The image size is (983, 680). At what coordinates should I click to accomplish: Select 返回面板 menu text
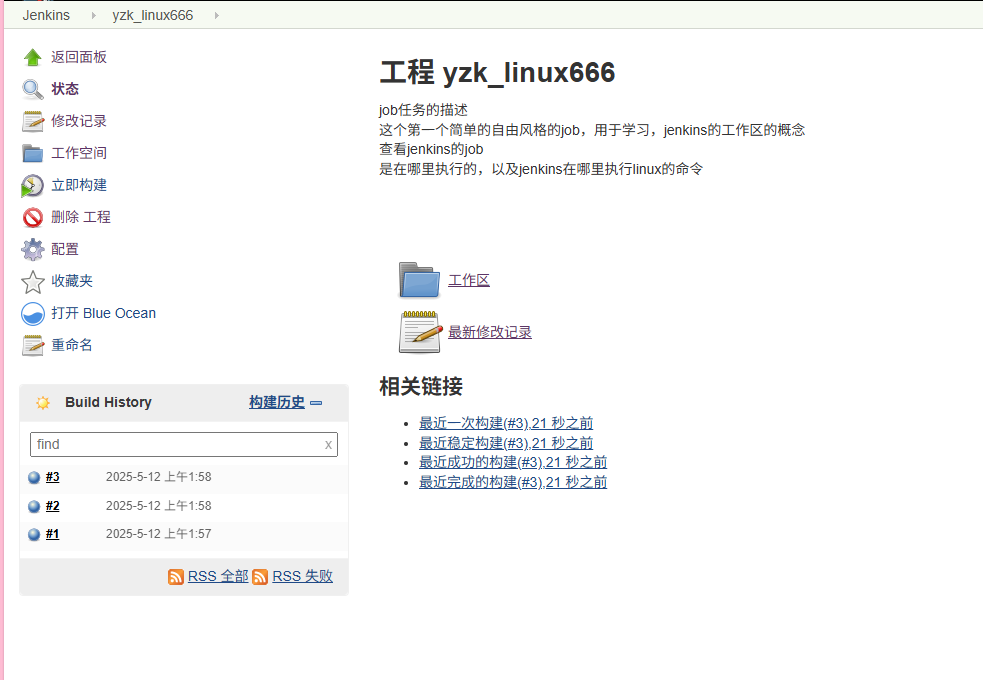(x=79, y=57)
